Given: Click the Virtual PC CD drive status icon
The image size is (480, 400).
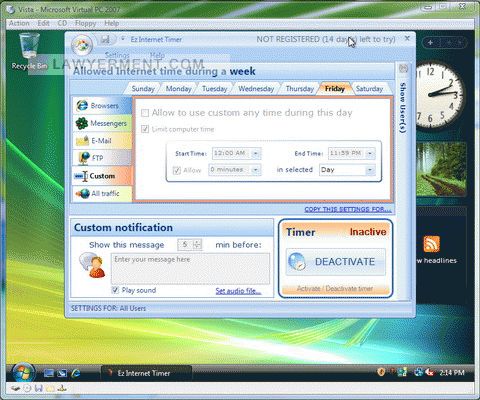Looking at the screenshot, I should (28, 389).
